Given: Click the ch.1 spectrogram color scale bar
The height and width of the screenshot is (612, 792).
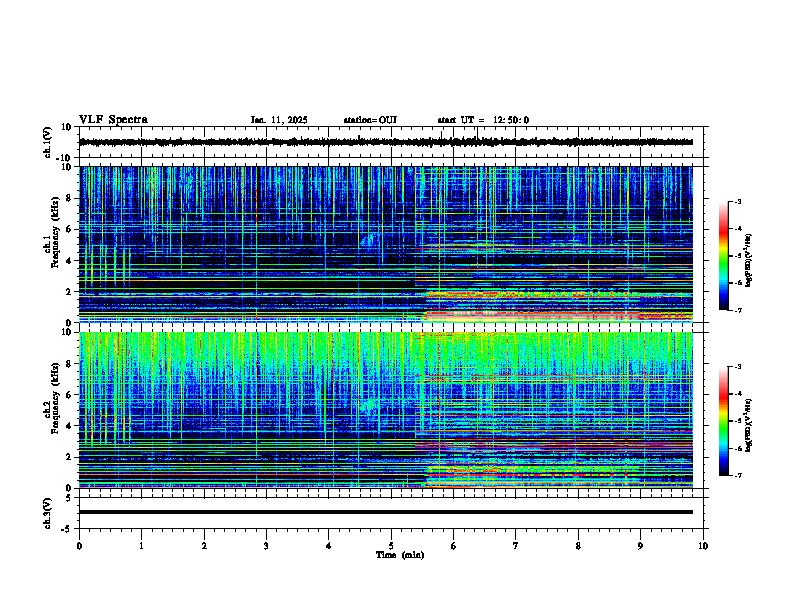Looking at the screenshot, I should click(x=724, y=256).
